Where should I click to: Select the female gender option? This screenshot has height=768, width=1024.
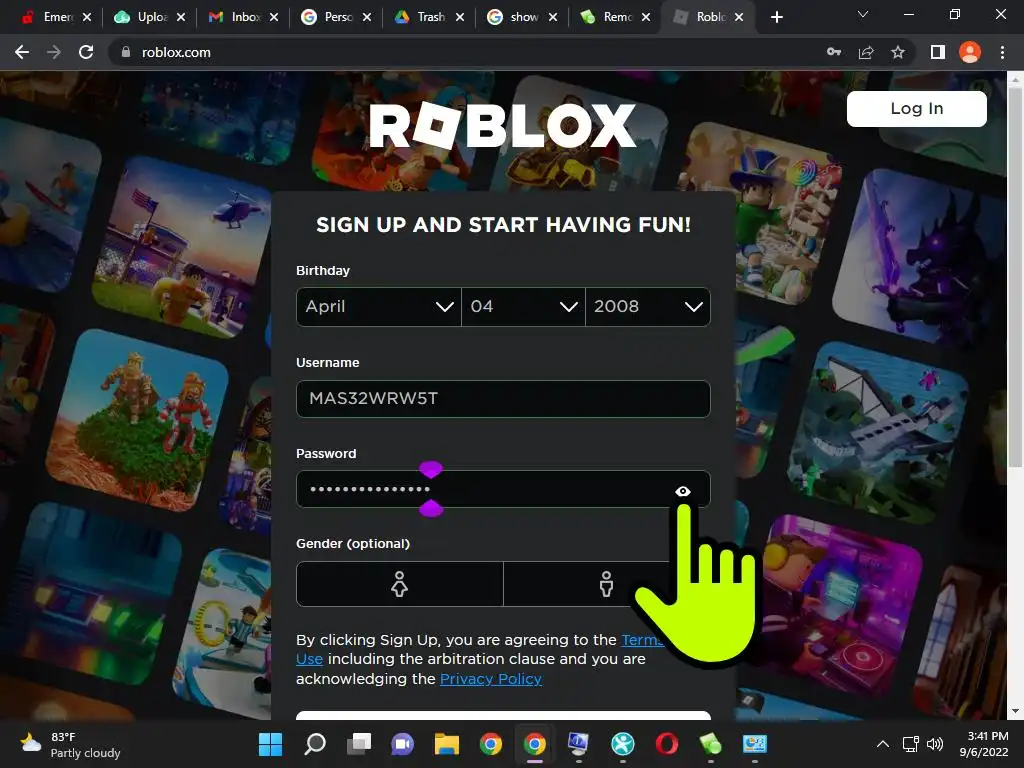[x=400, y=584]
